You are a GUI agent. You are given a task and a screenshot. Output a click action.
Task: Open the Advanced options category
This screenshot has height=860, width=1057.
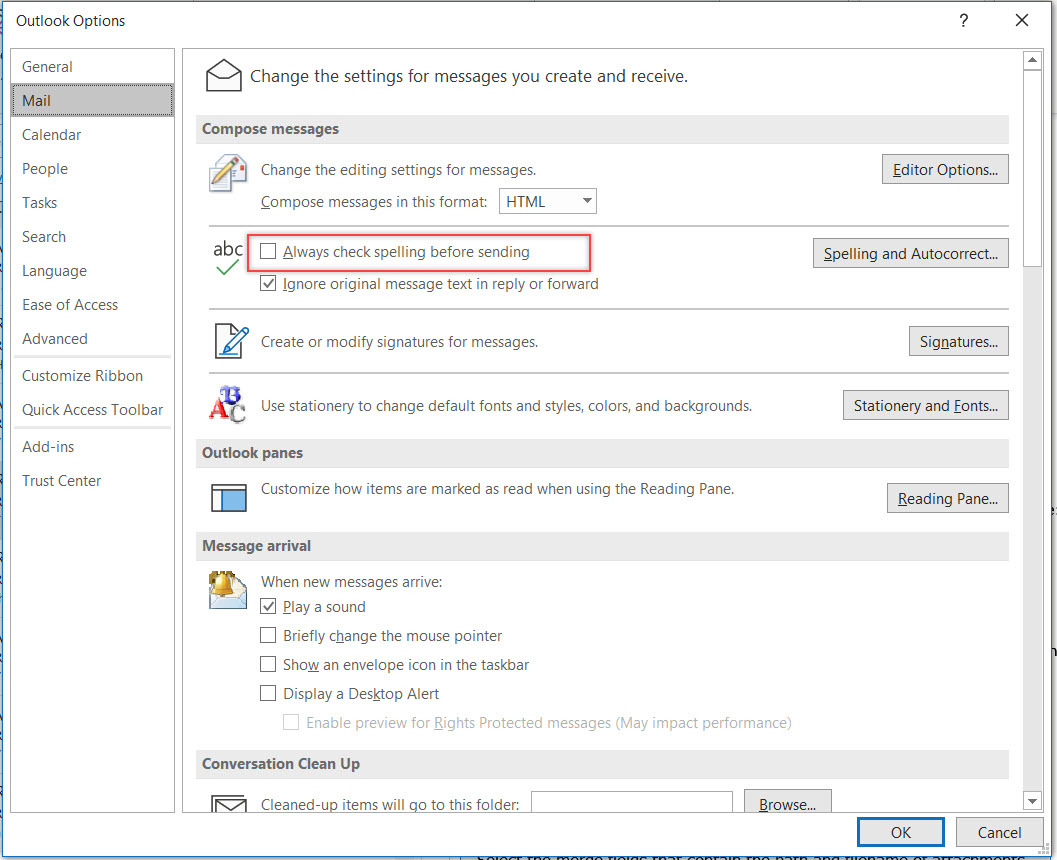click(x=92, y=338)
